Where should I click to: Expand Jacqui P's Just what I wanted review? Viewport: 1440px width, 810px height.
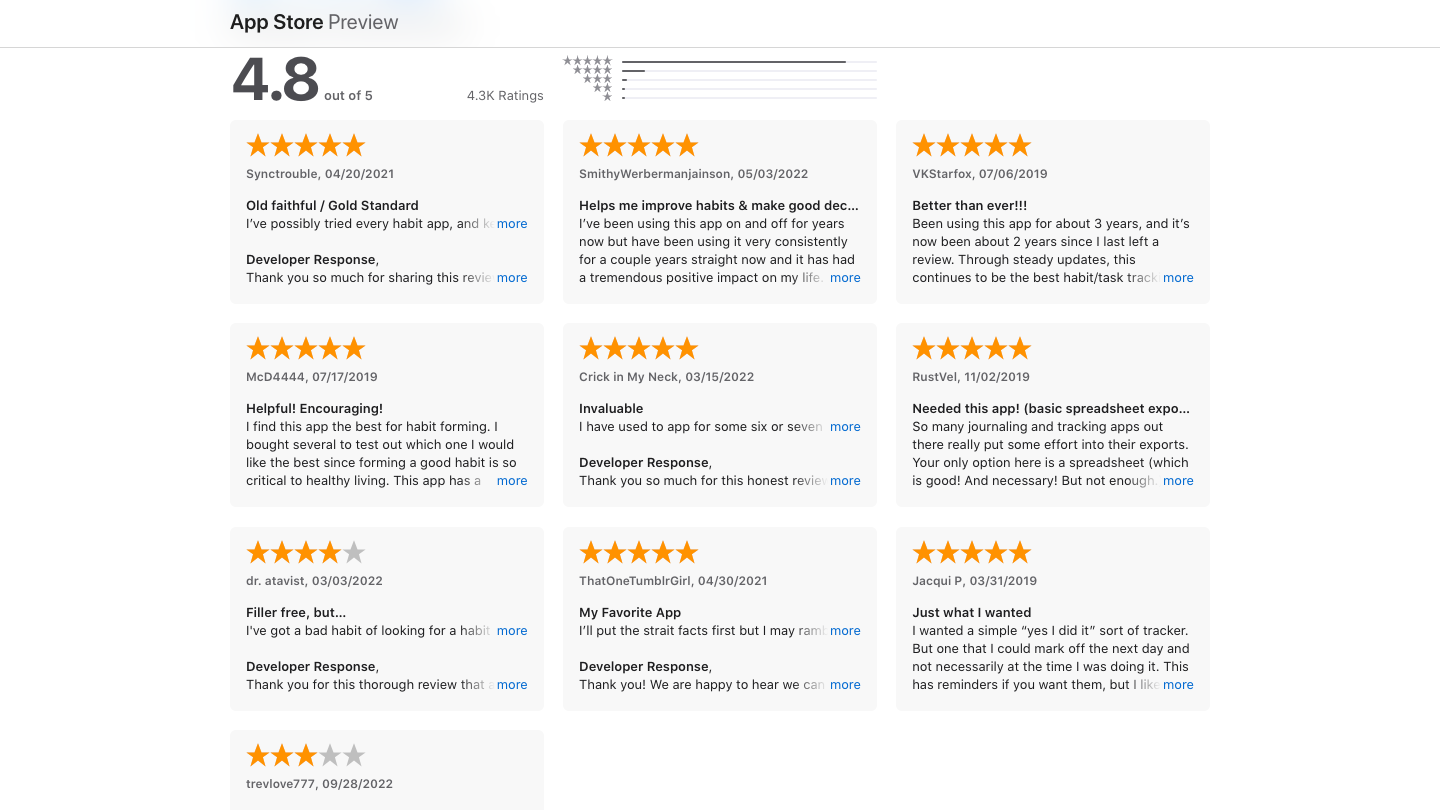1178,684
